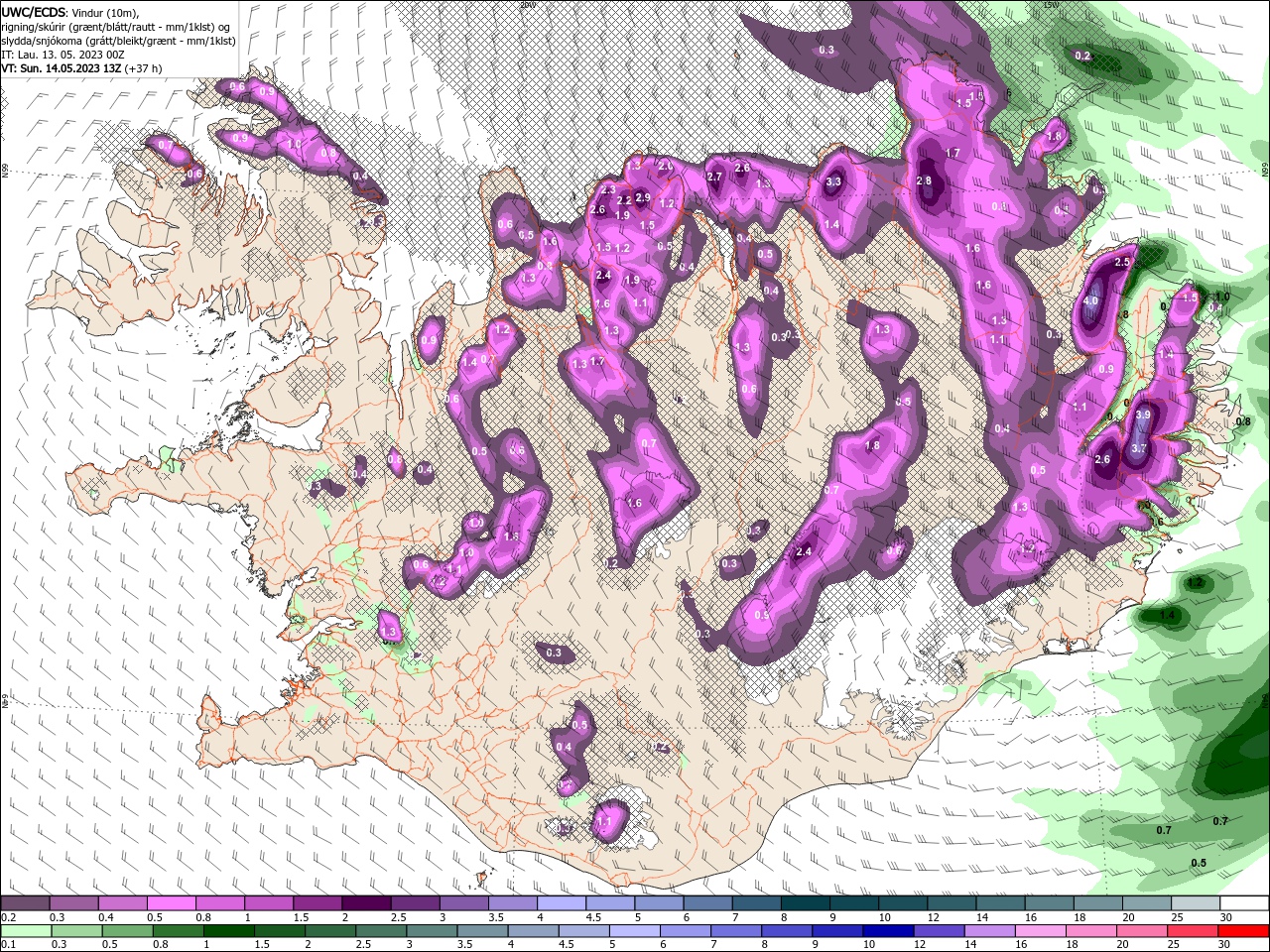Click the 'IT: Lau. 13. 05. 2023 00Z' line

(63, 55)
